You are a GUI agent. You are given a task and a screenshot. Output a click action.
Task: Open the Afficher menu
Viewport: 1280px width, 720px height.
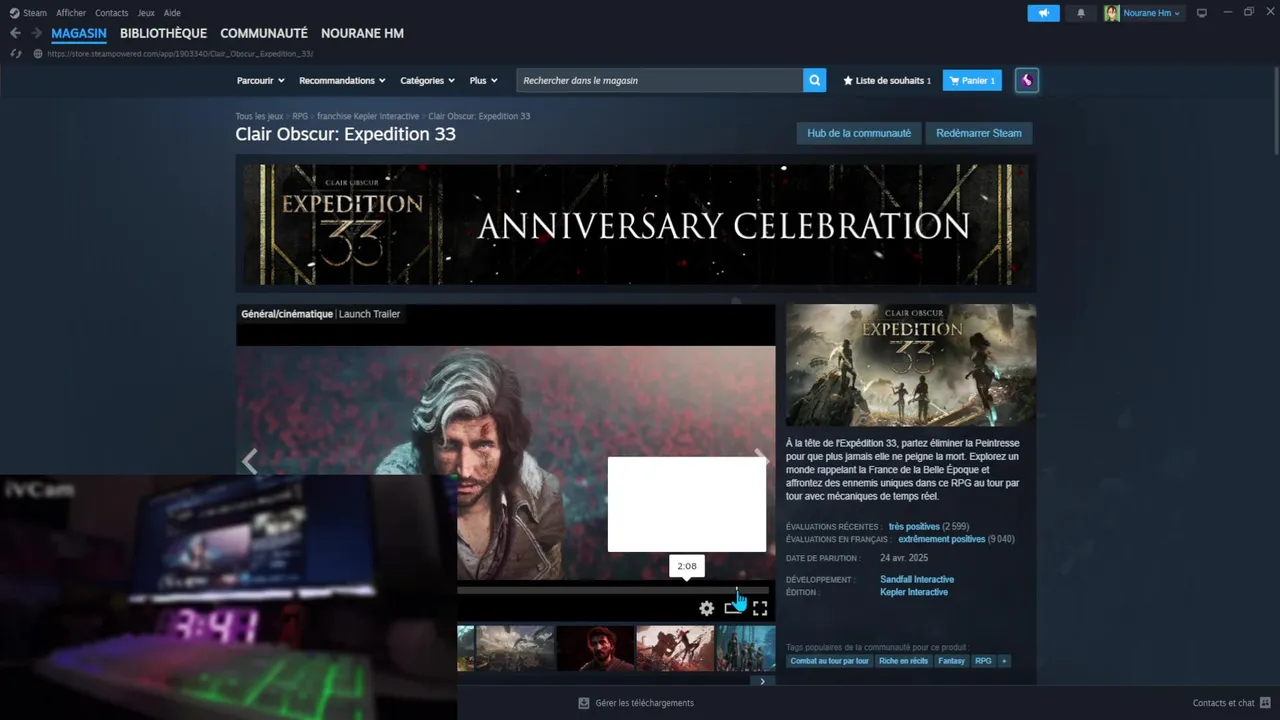coord(71,13)
